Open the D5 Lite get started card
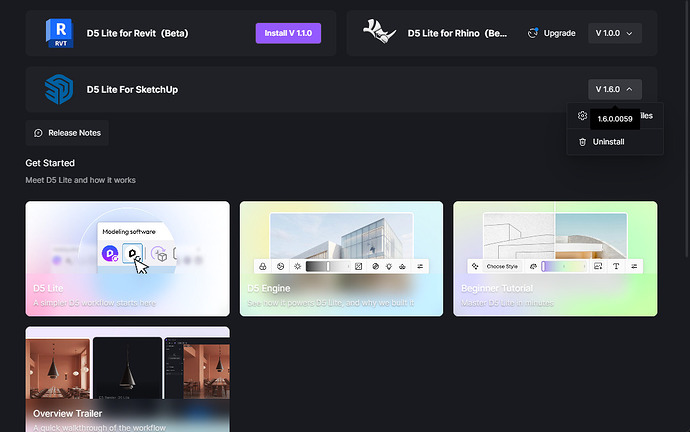Viewport: 690px width, 432px height. pyautogui.click(x=128, y=259)
